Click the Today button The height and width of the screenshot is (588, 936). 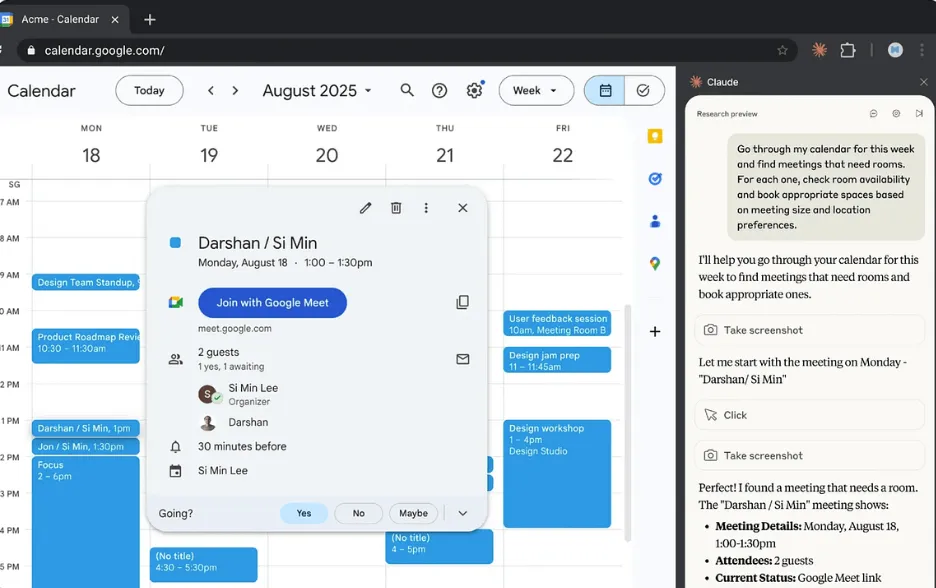click(149, 91)
